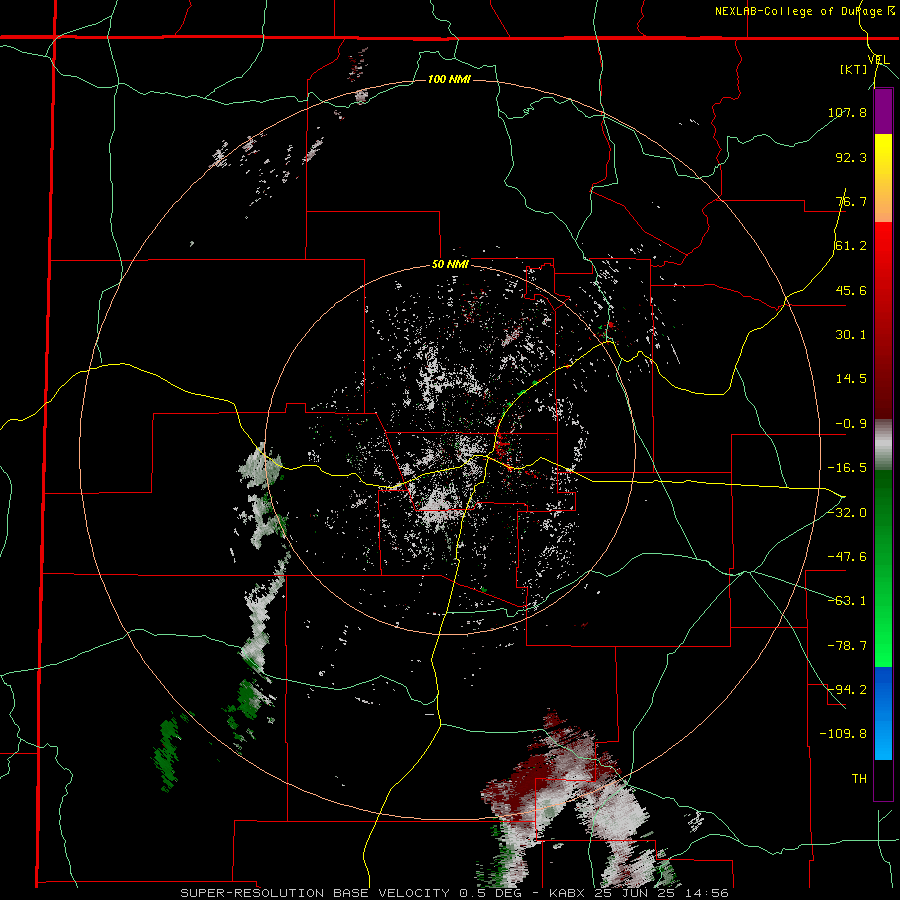Pick the orange segment of the color scale

[883, 200]
